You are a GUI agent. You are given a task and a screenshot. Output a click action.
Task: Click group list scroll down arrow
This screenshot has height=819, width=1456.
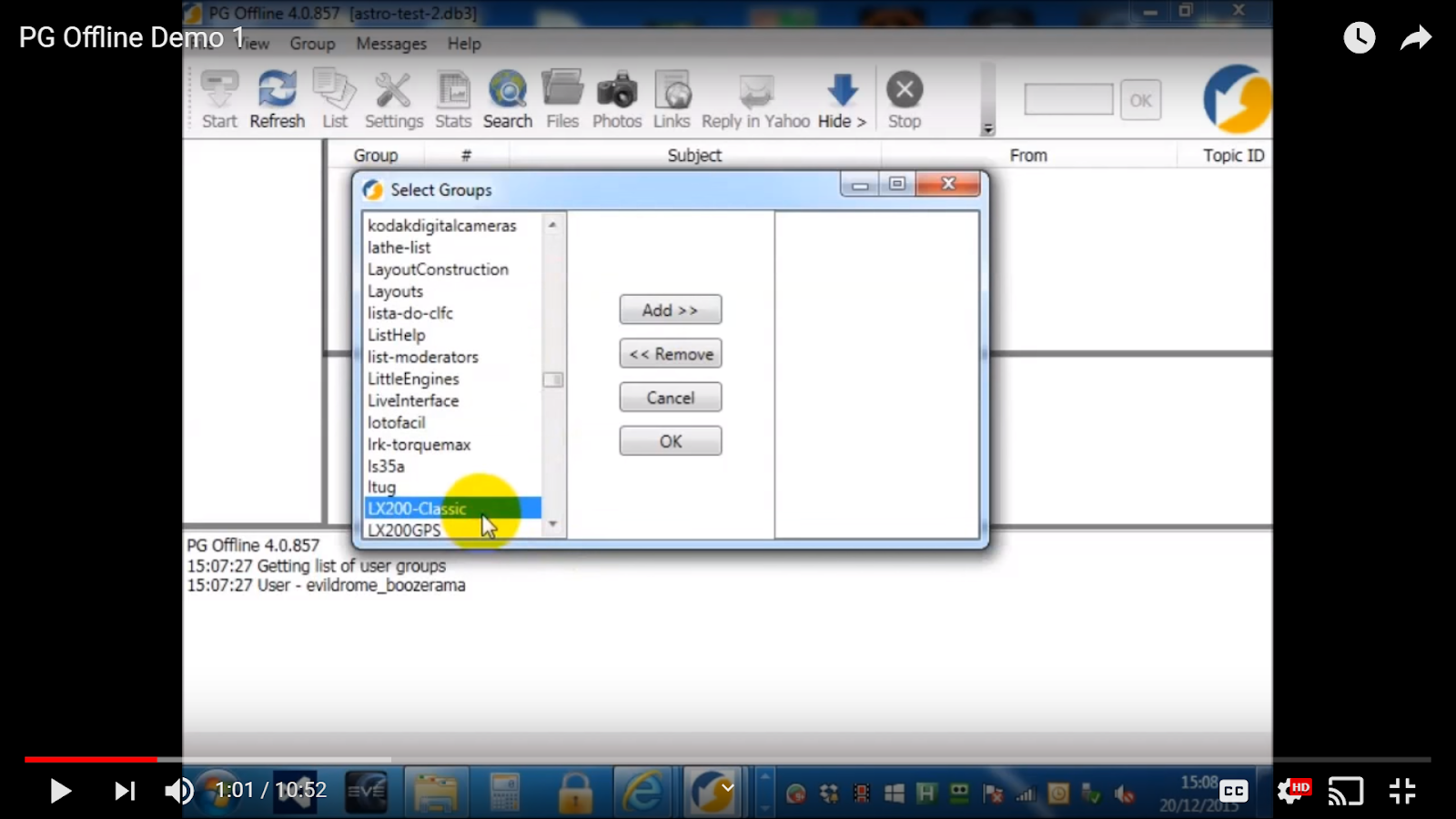(552, 525)
